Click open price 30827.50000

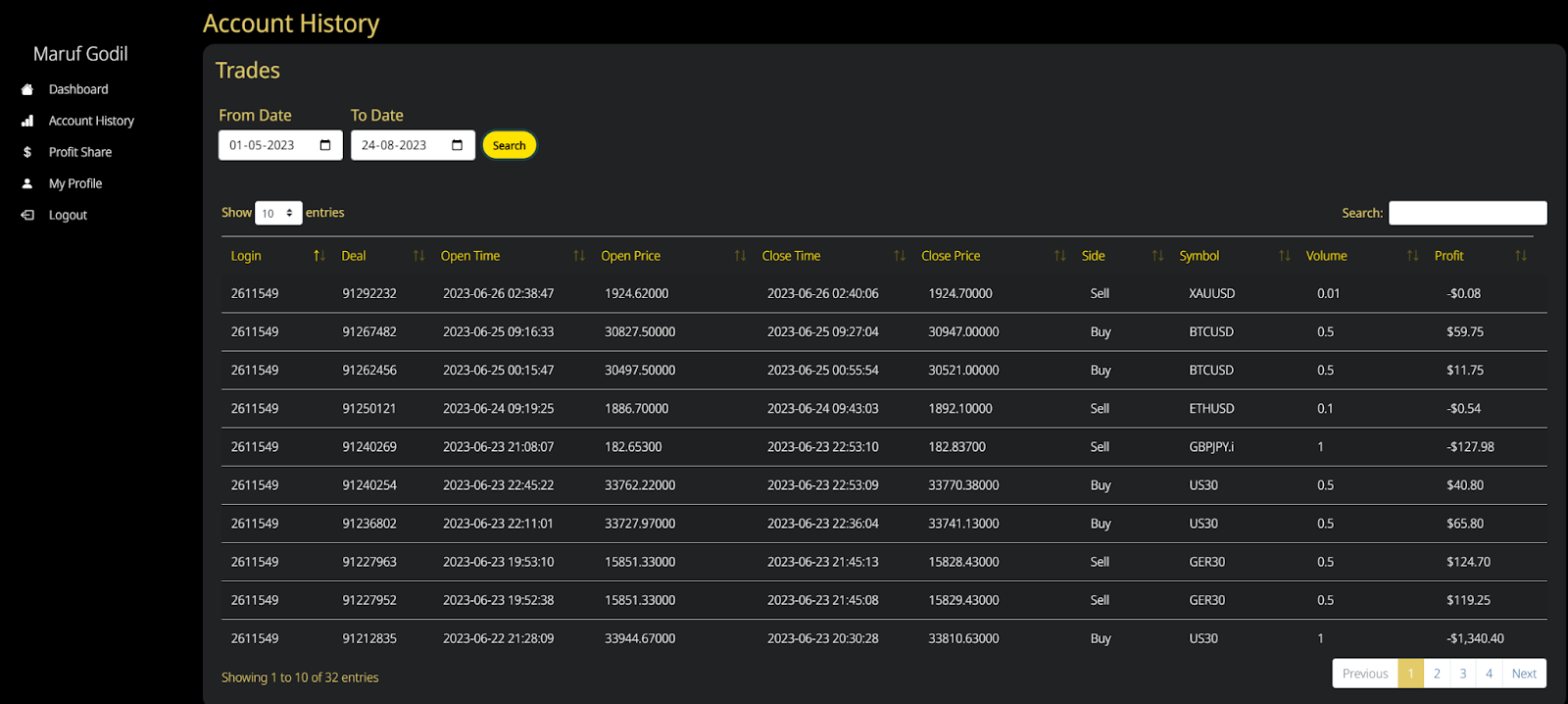click(640, 331)
